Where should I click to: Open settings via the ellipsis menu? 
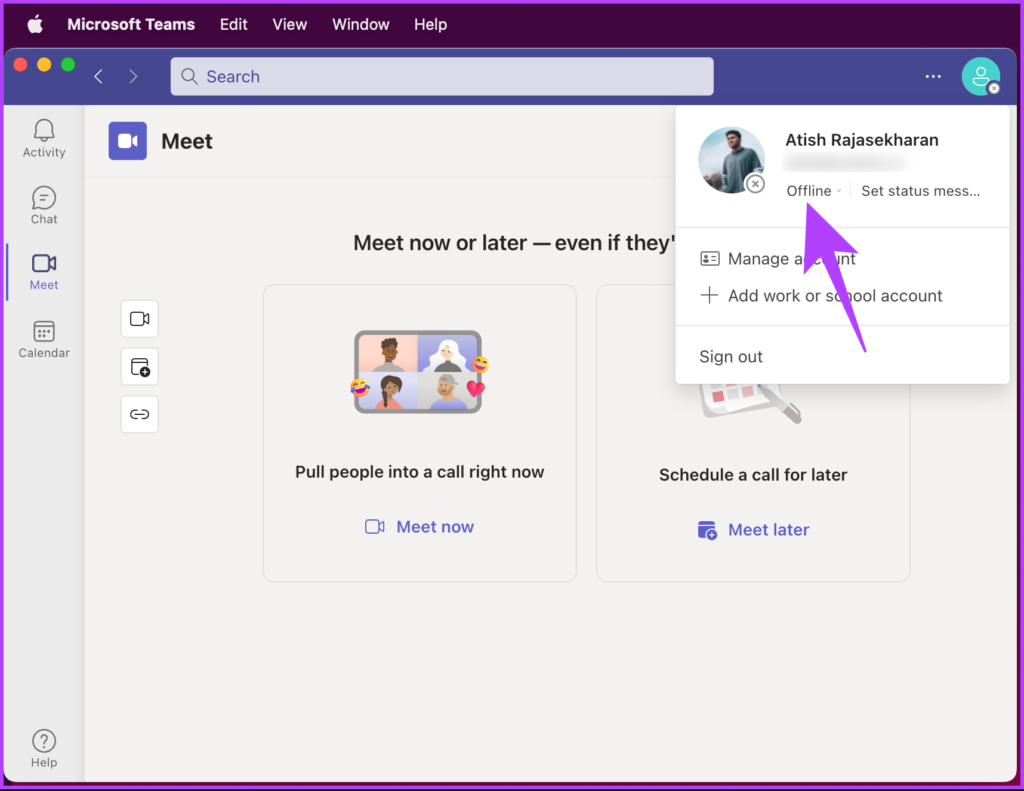[x=933, y=76]
